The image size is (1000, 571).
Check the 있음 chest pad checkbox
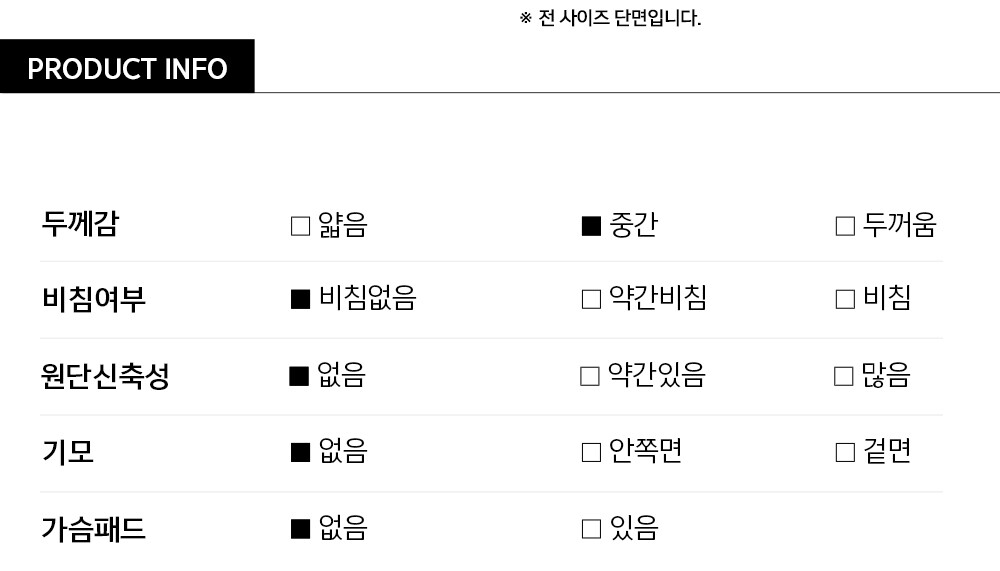(x=591, y=528)
